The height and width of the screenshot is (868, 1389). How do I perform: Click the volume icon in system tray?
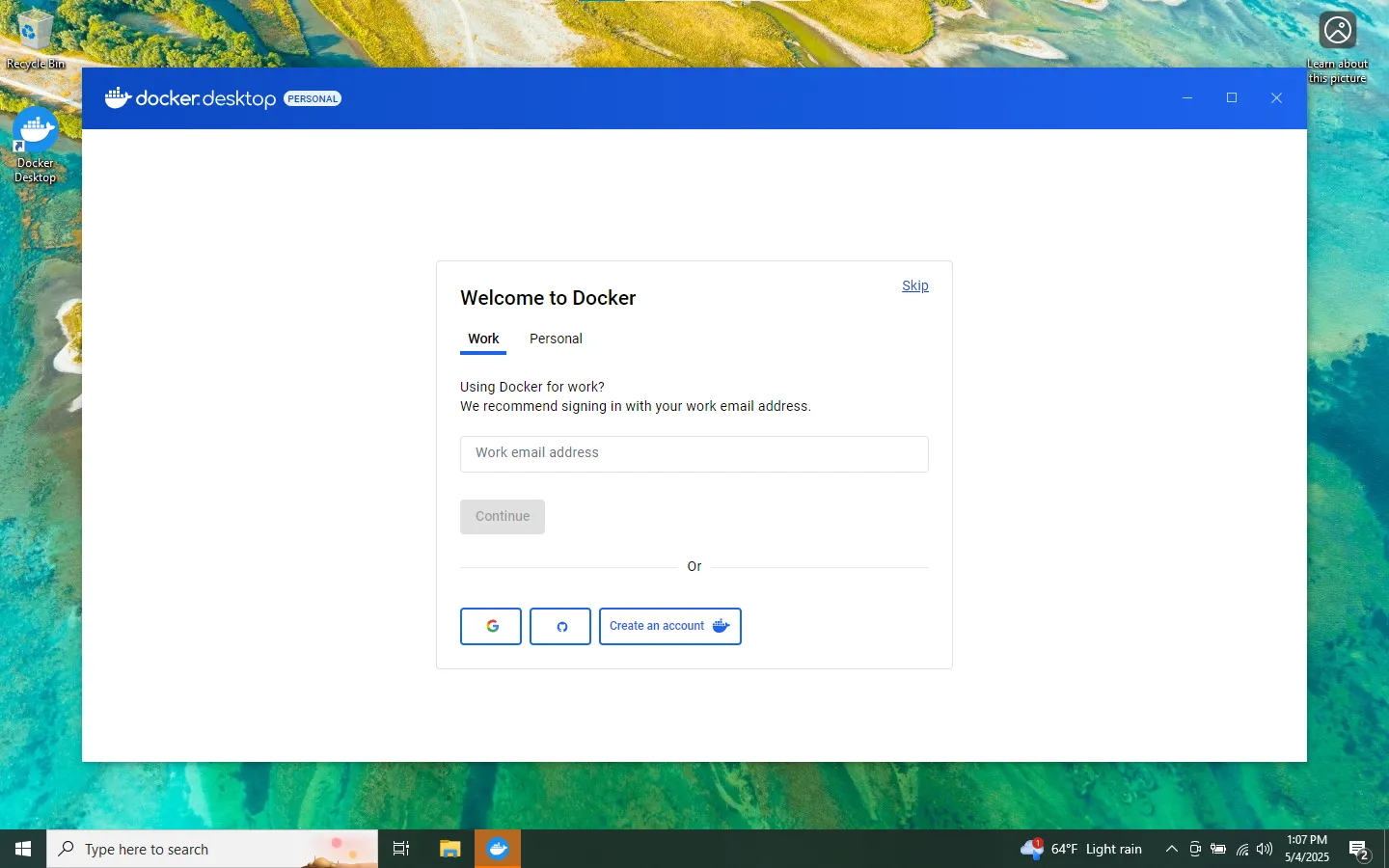coord(1264,850)
